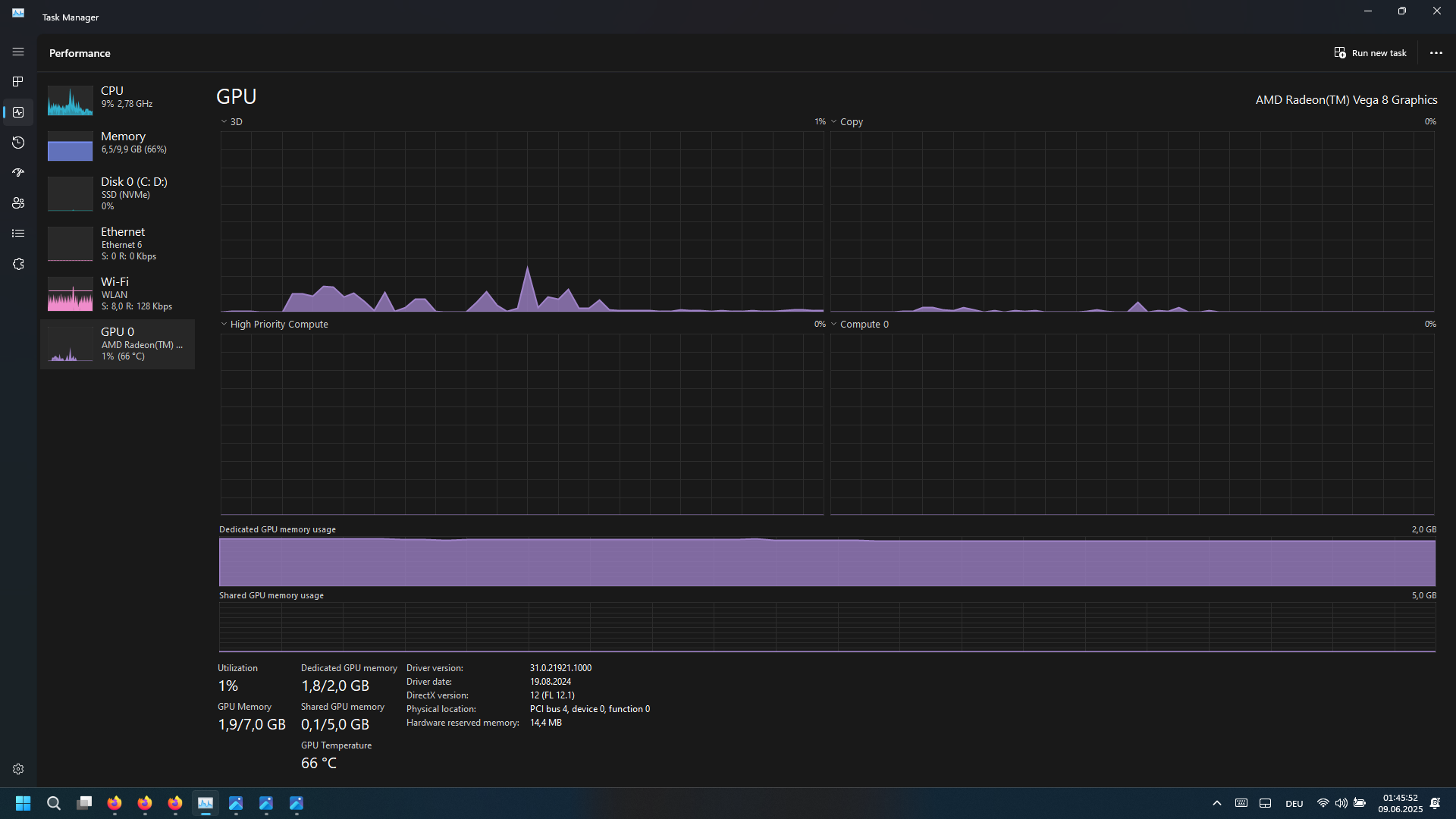
Task: Click the 19.08.2024 driver date value
Action: pyautogui.click(x=551, y=682)
